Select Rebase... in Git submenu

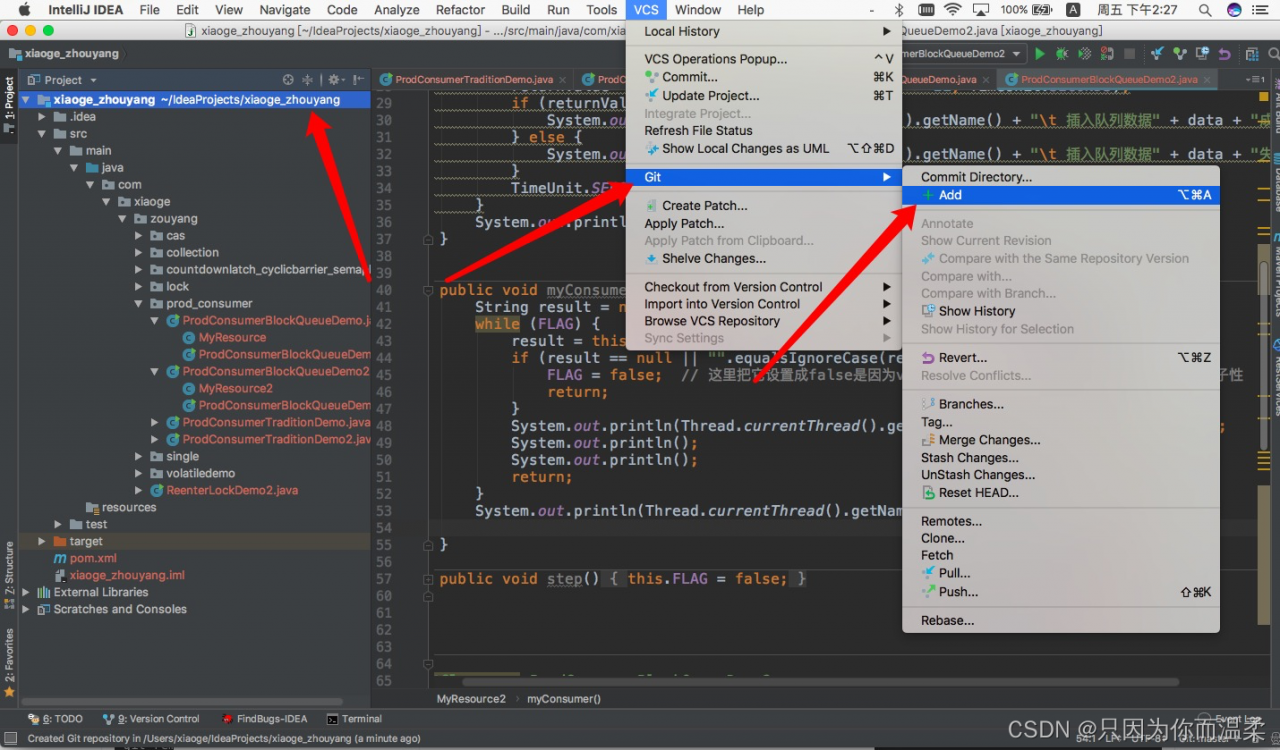[x=1061, y=621]
